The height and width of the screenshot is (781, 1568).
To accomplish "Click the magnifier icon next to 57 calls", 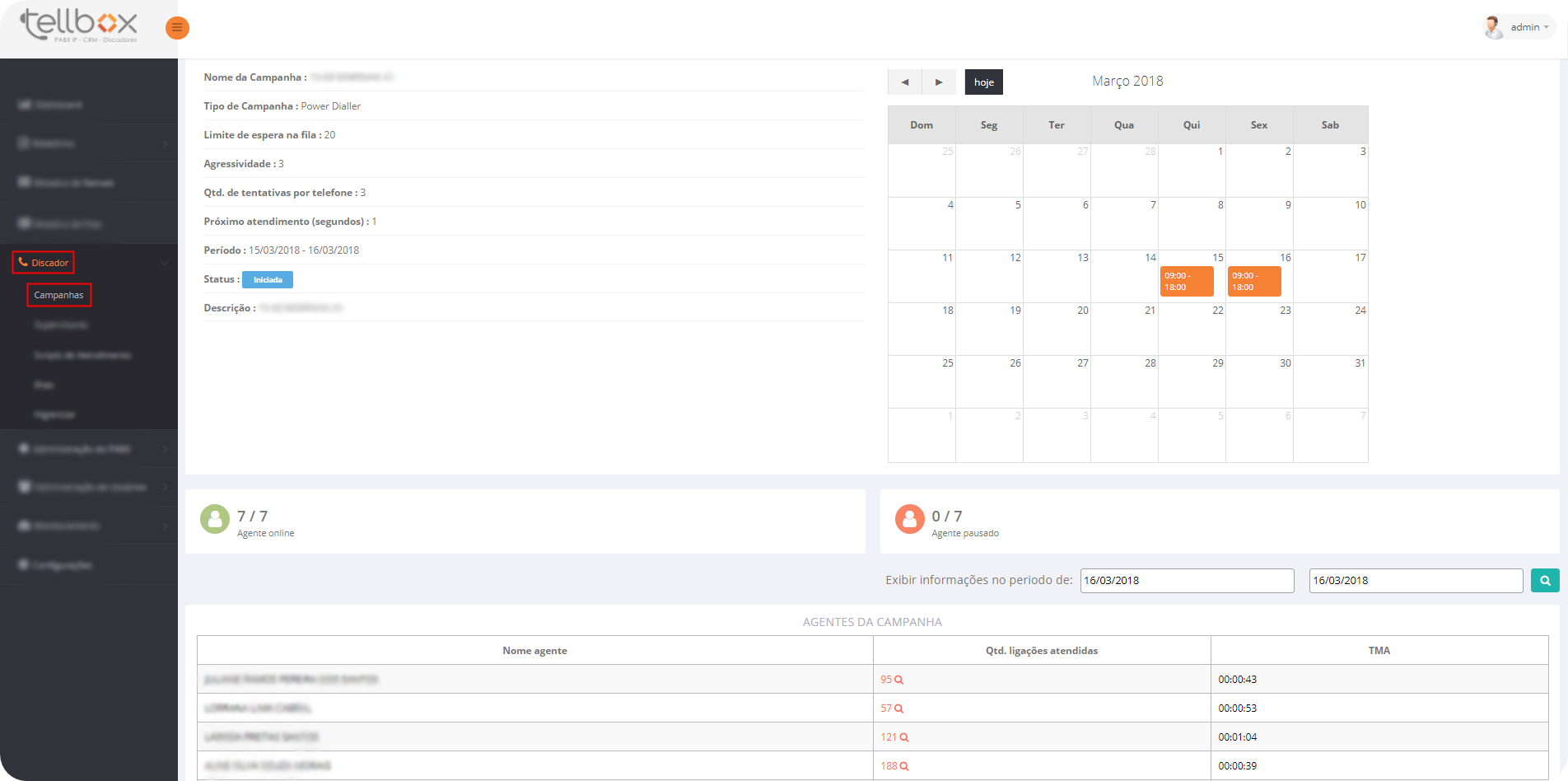I will (x=899, y=709).
